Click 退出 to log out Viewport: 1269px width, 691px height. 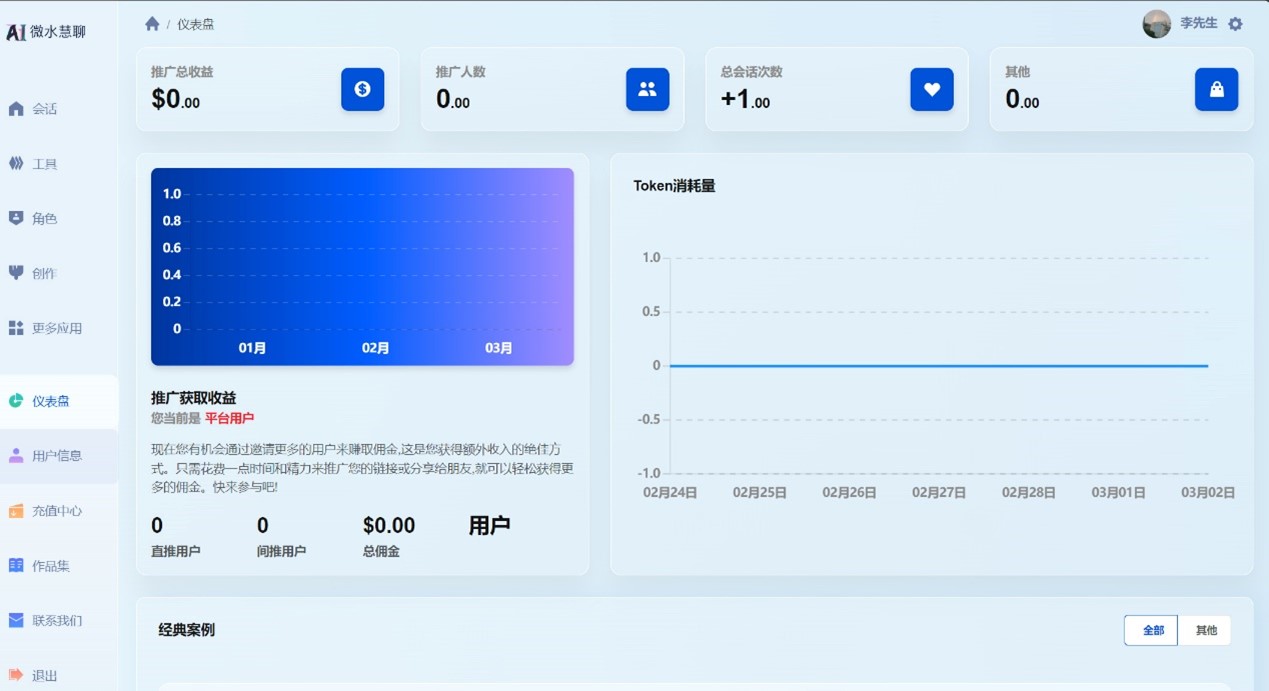[40, 675]
